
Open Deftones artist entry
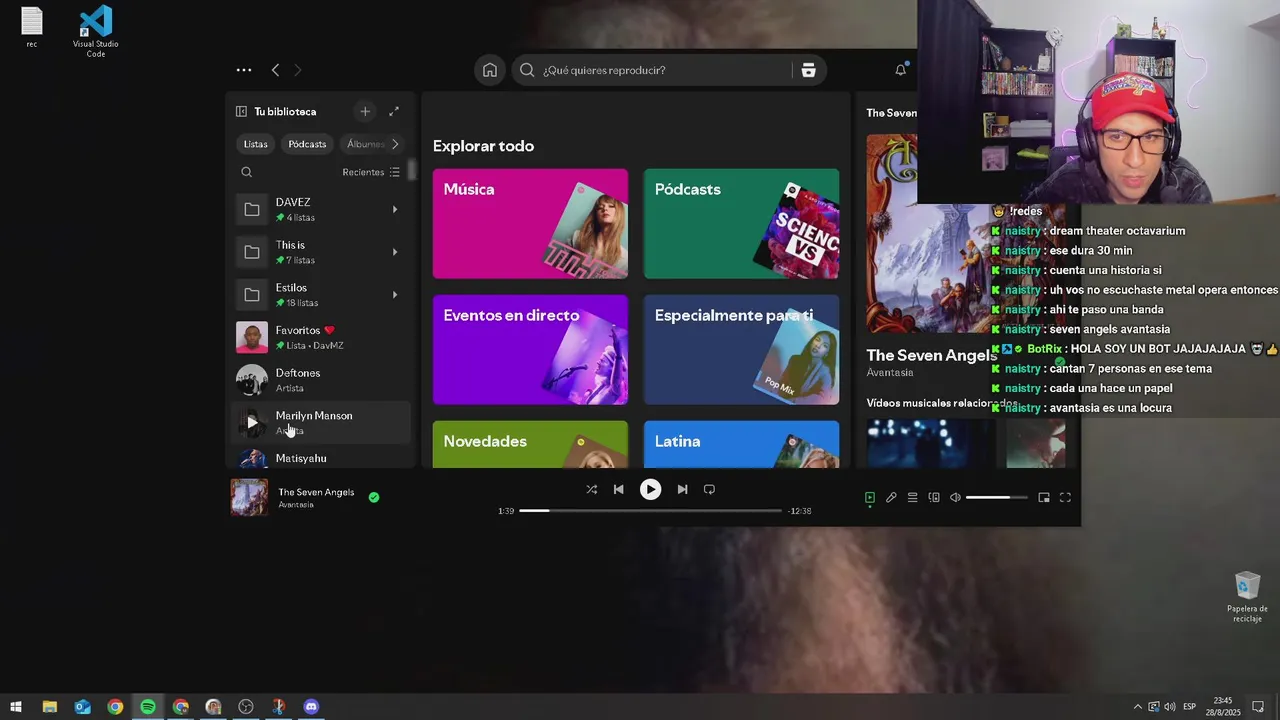pos(322,380)
